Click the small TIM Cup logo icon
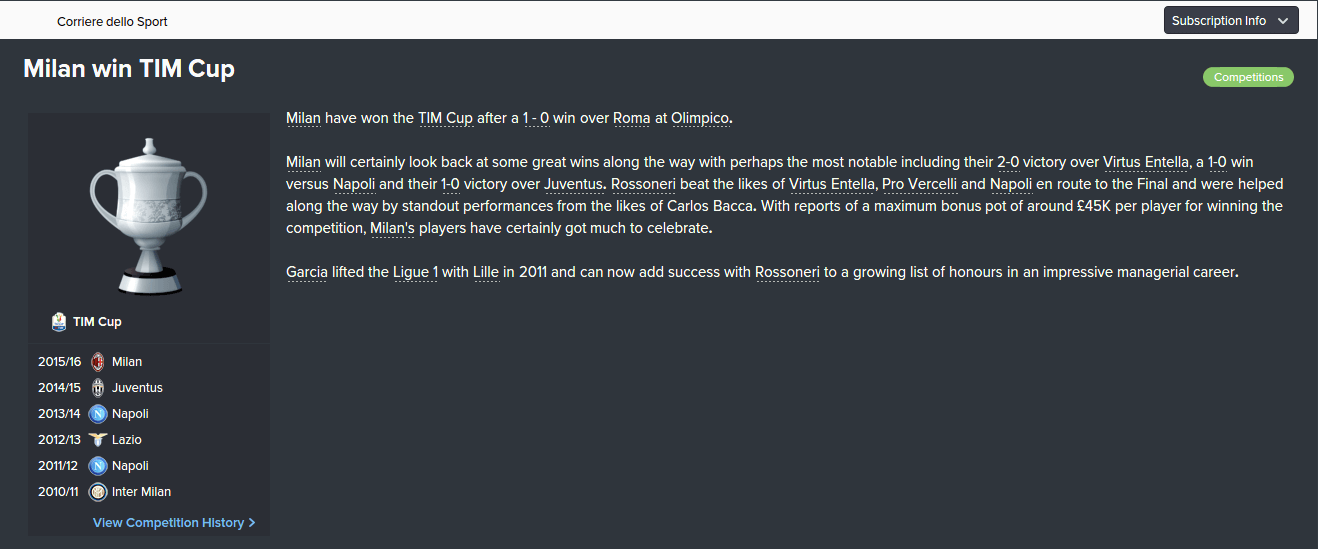The width and height of the screenshot is (1318, 549). 59,322
